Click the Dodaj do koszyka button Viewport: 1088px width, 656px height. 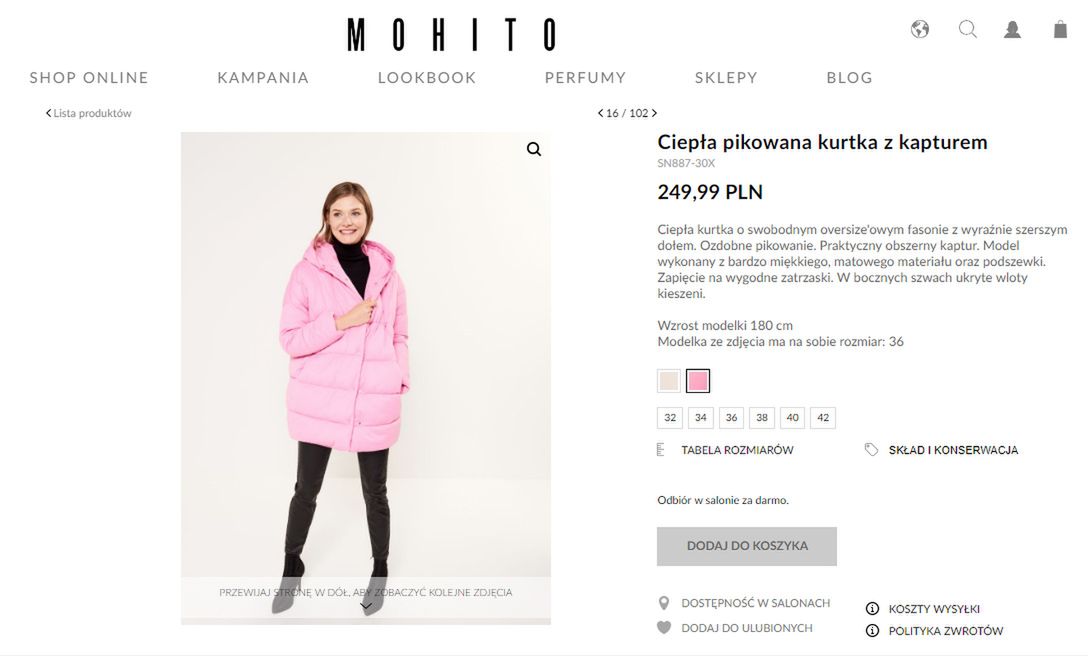(x=747, y=546)
